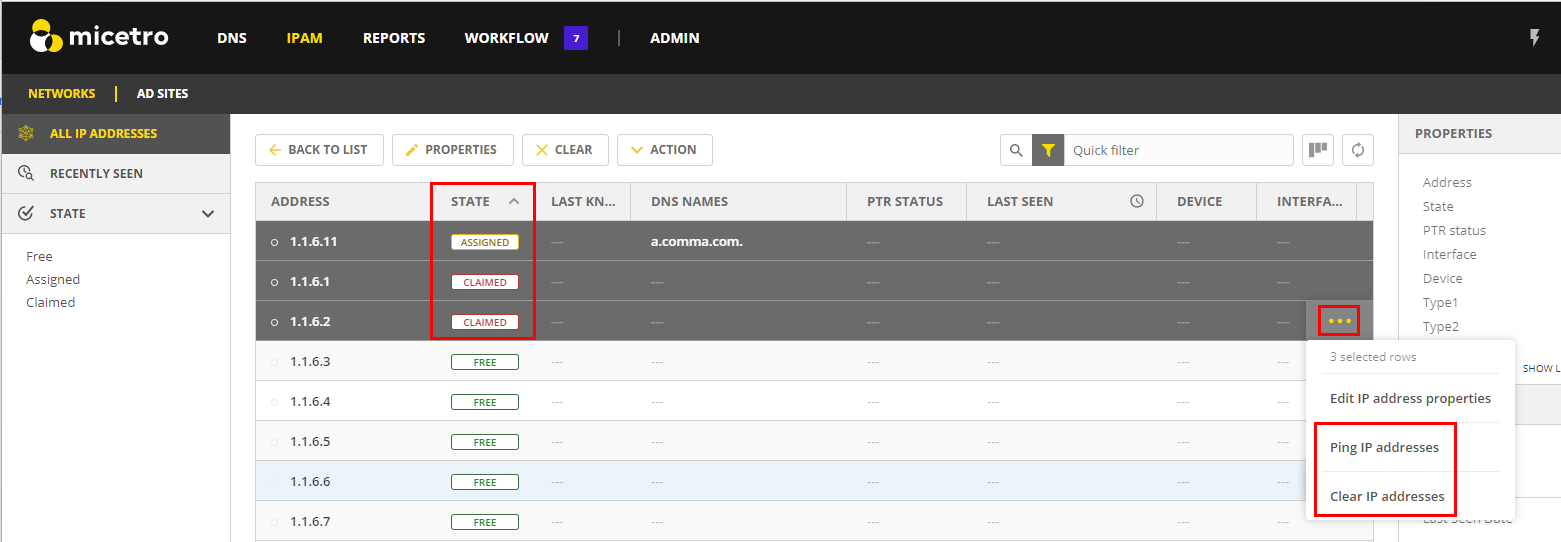Collapse the State section chevron in sidebar
The image size is (1561, 542).
click(208, 213)
